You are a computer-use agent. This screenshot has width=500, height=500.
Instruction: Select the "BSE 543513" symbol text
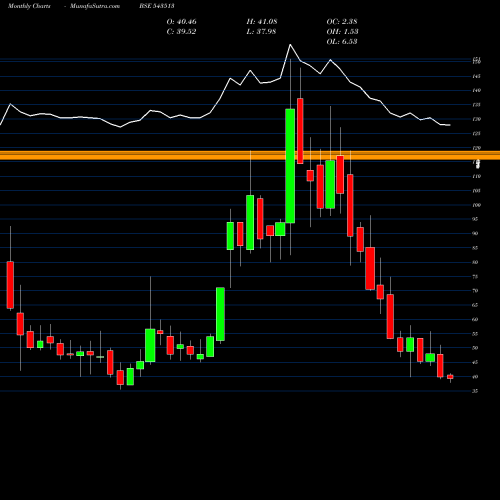tap(157, 6)
